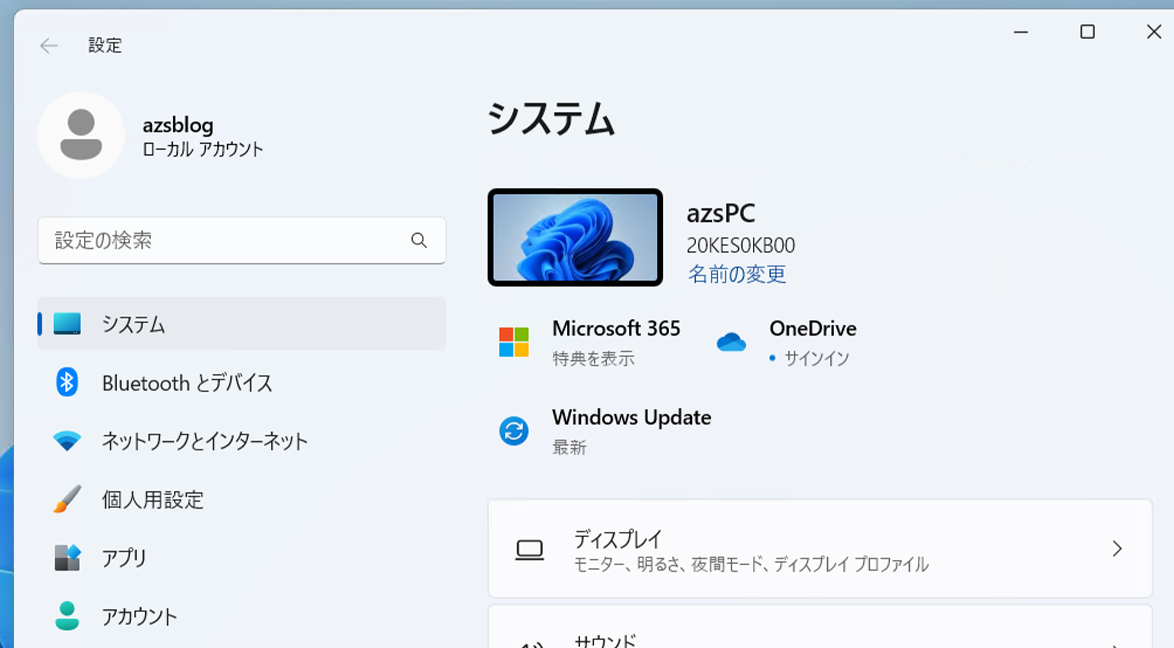Screen dimensions: 1174x648
Task: Click the search magnifier icon
Action: tap(419, 240)
